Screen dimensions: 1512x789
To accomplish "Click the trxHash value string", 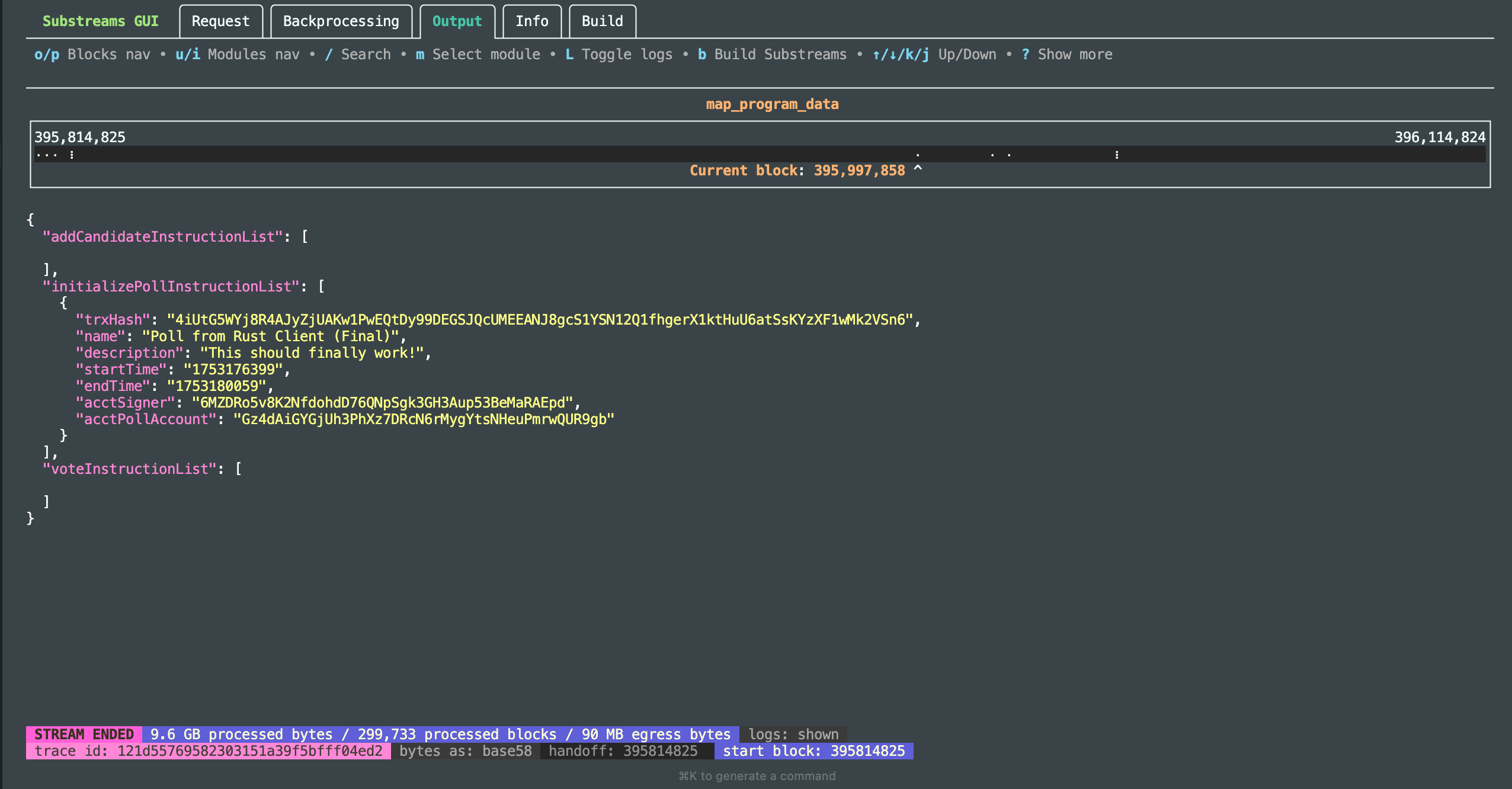I will click(x=540, y=320).
